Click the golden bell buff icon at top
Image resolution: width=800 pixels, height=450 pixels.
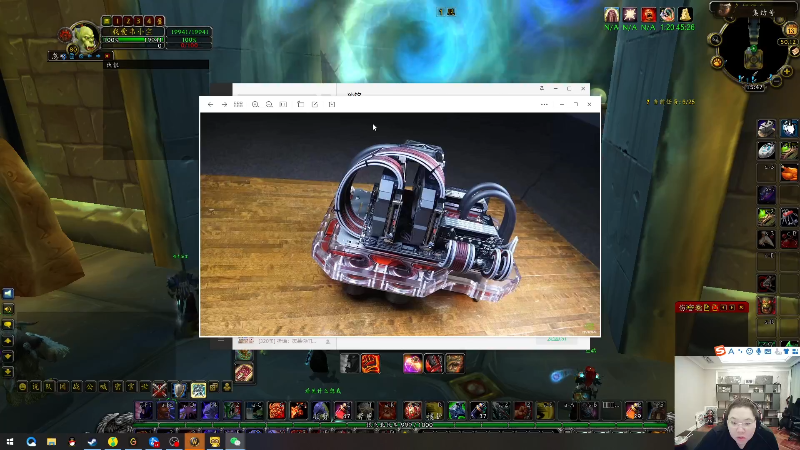[685, 14]
